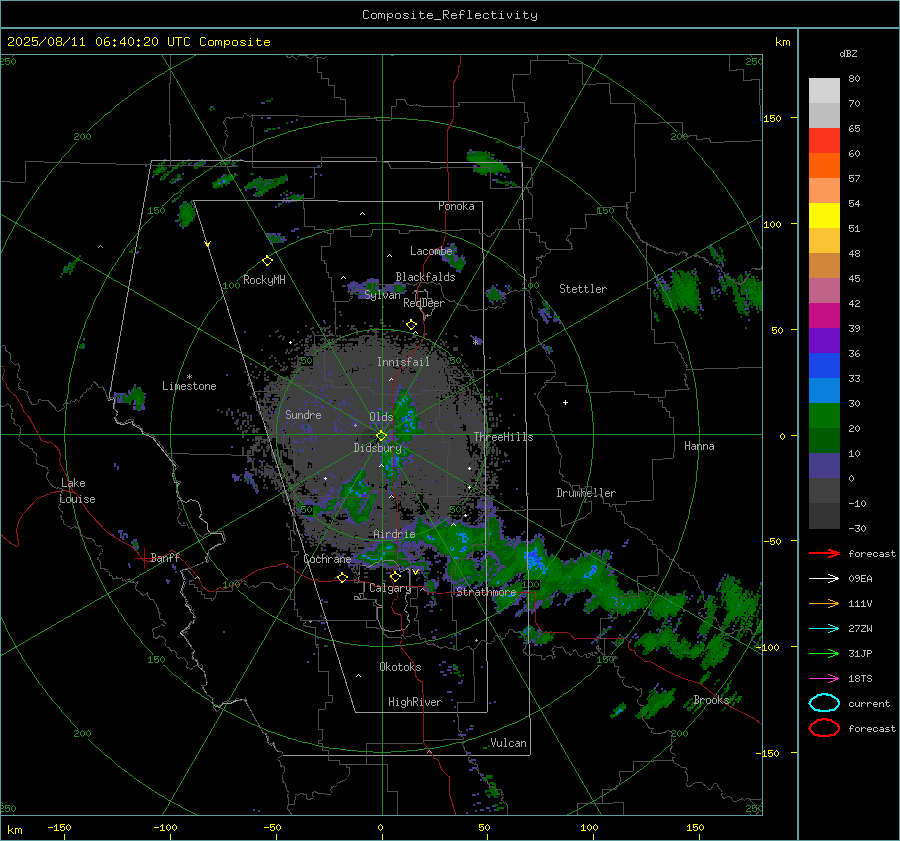The width and height of the screenshot is (900, 841).
Task: Select the Vulcan label
Action: pyautogui.click(x=508, y=743)
